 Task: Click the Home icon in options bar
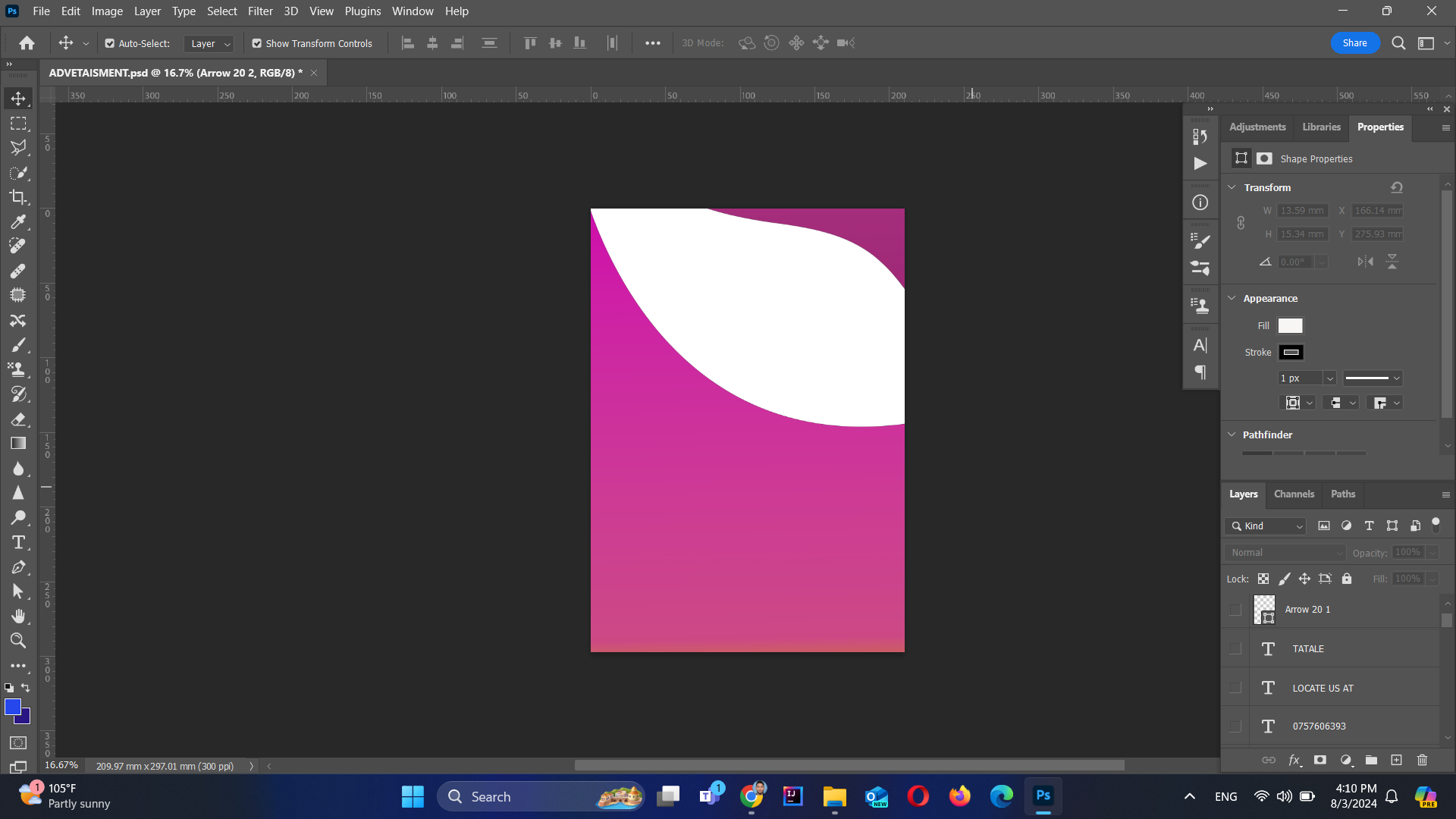tap(27, 43)
